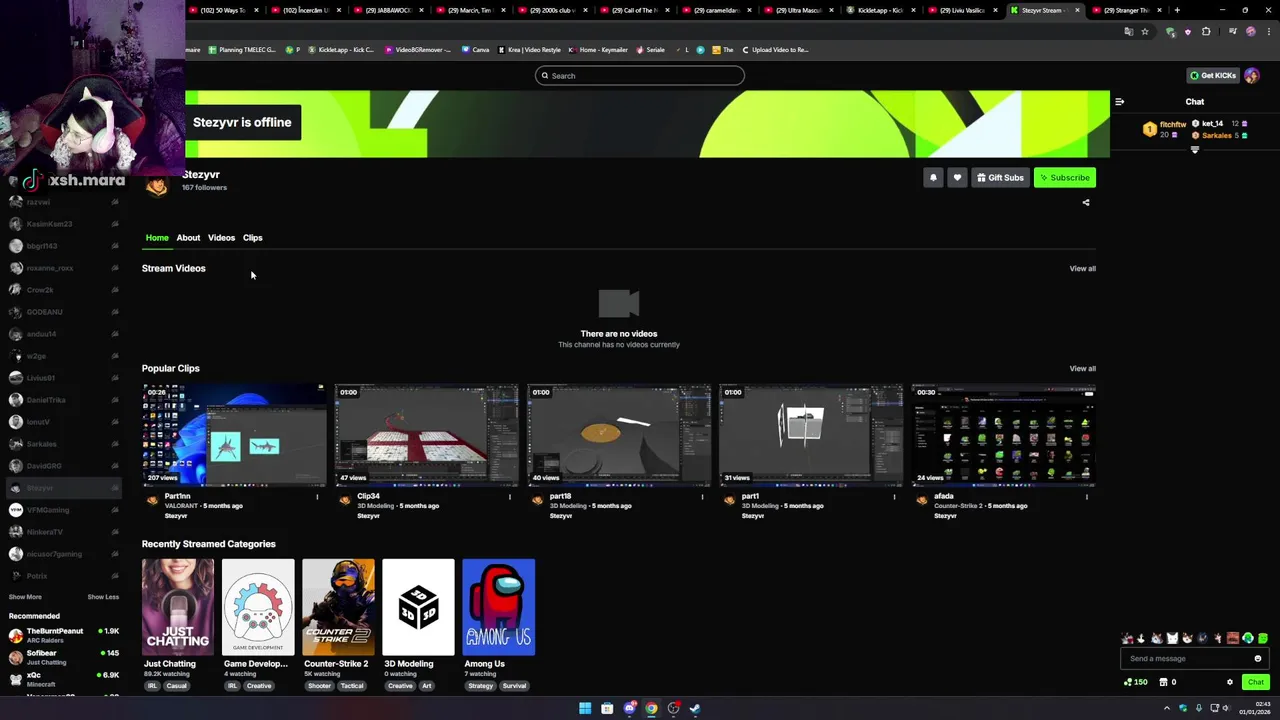Switch to the About tab
The height and width of the screenshot is (720, 1280).
pyautogui.click(x=188, y=238)
